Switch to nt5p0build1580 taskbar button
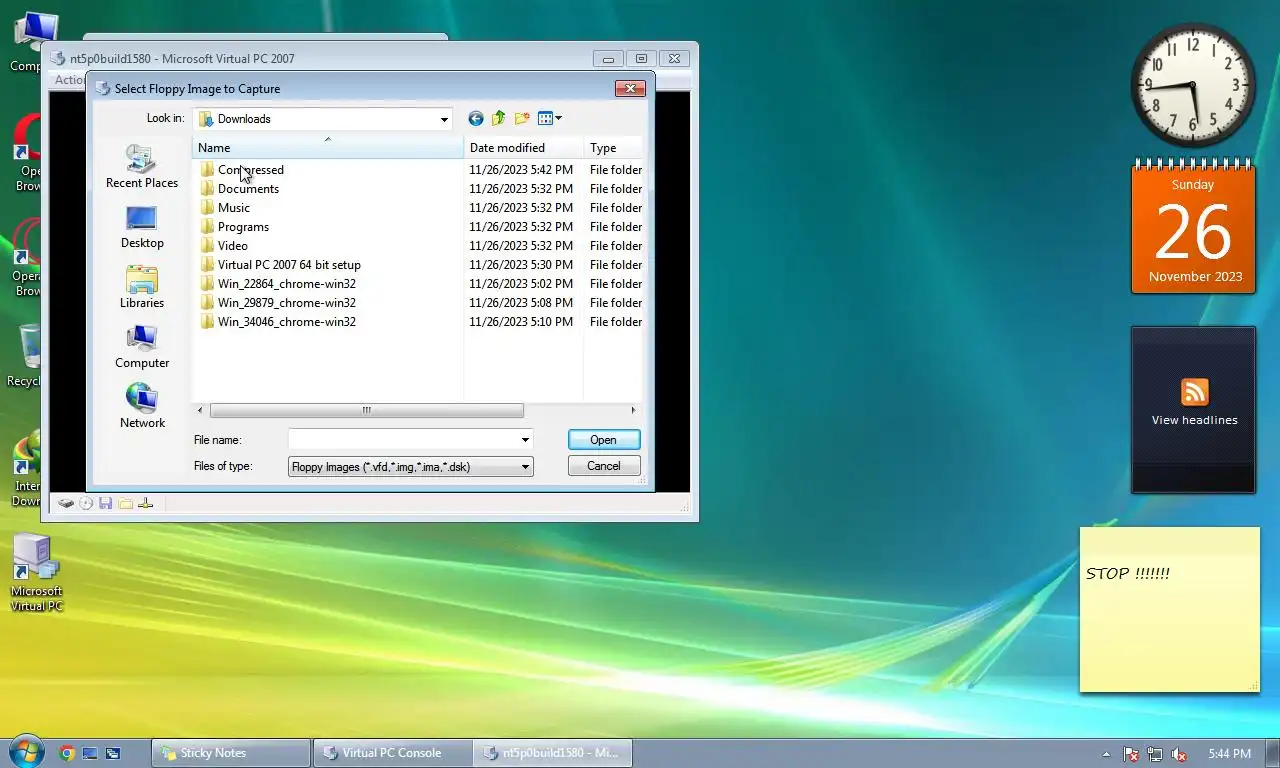1280x768 pixels. 553,753
